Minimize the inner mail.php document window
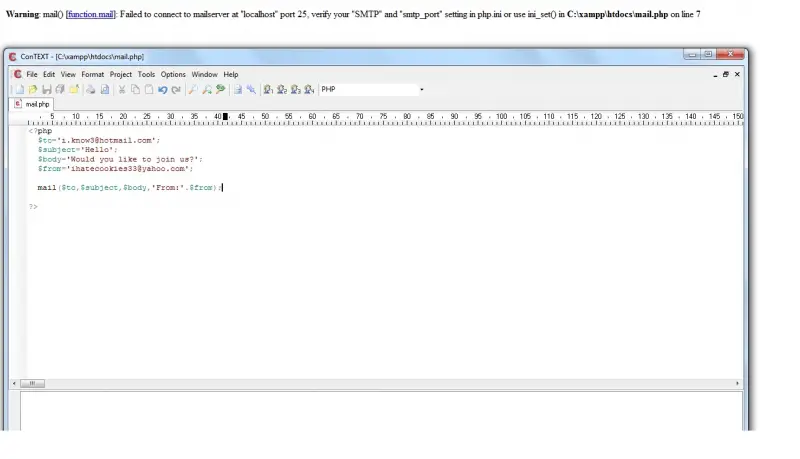This screenshot has width=800, height=459. [715, 74]
